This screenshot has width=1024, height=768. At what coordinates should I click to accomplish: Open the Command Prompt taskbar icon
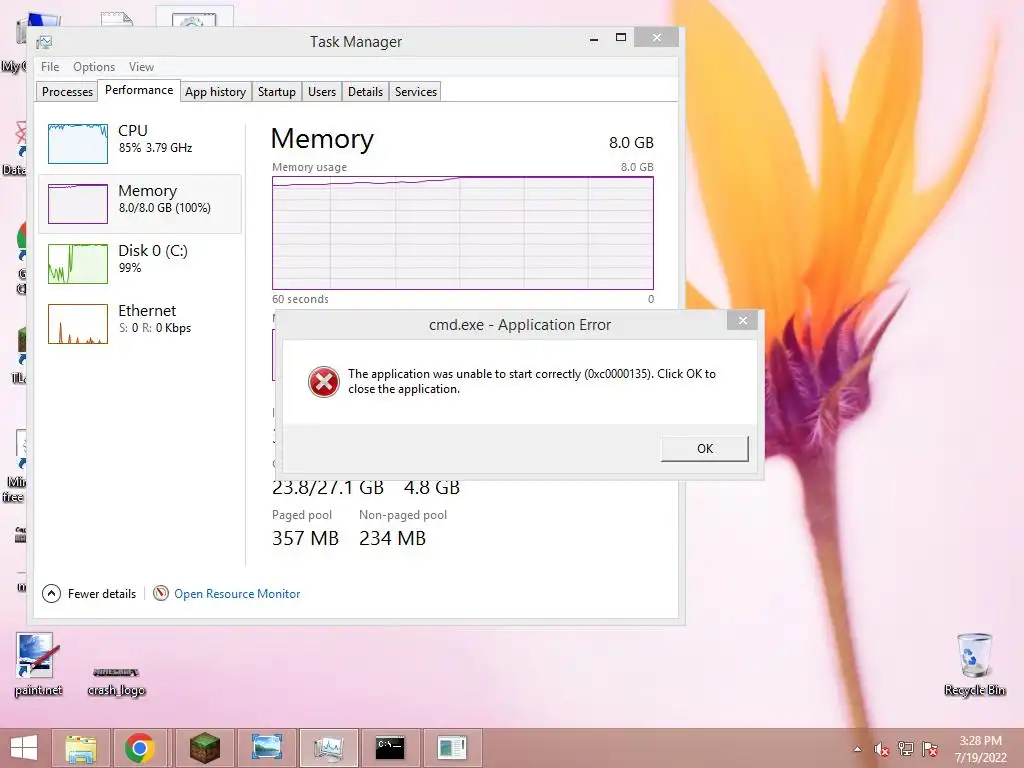(390, 748)
